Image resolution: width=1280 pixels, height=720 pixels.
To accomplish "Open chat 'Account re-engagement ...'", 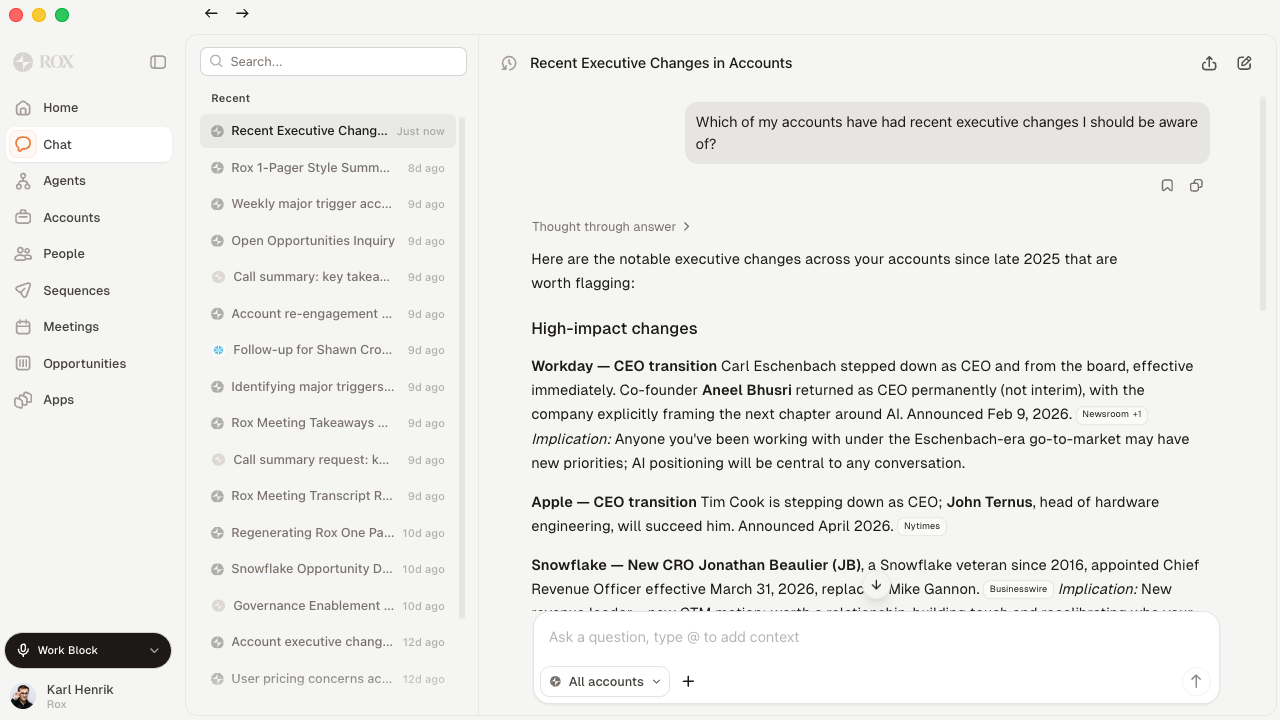I will (x=328, y=314).
